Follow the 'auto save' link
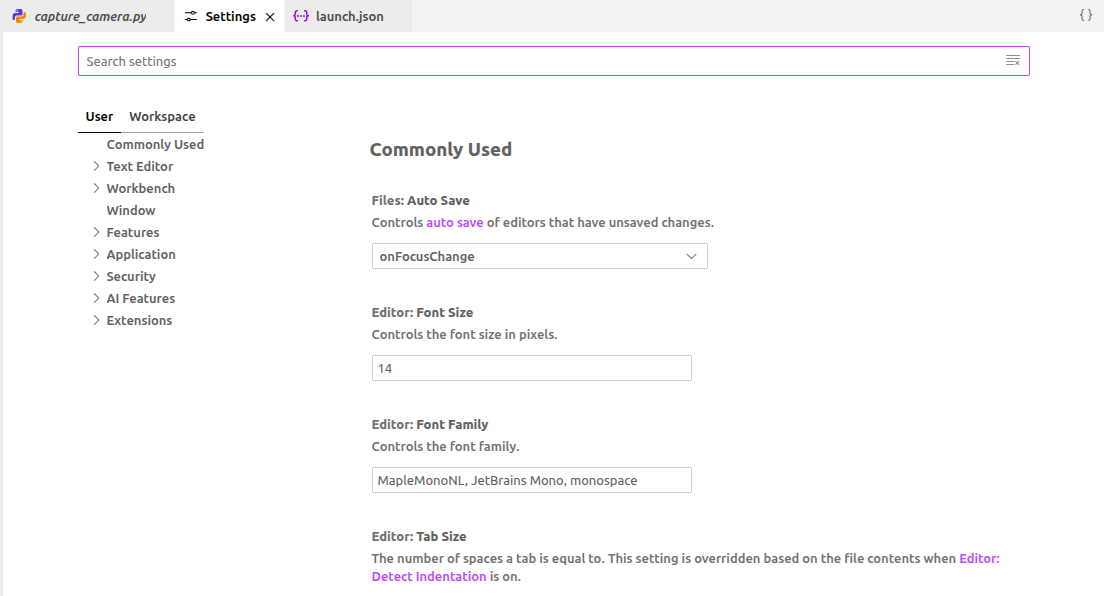1104x596 pixels. (454, 222)
